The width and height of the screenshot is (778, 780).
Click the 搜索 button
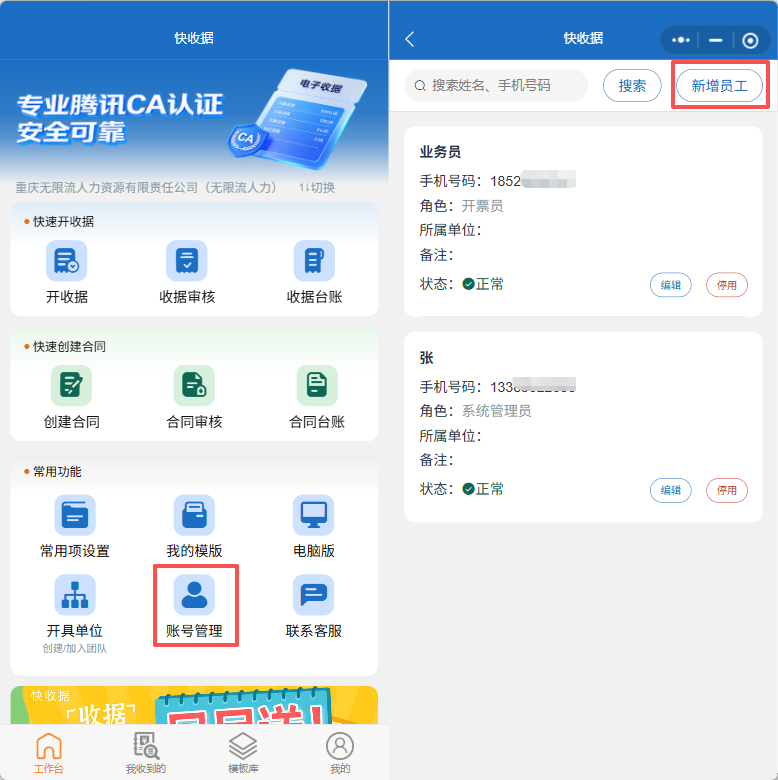pyautogui.click(x=632, y=86)
